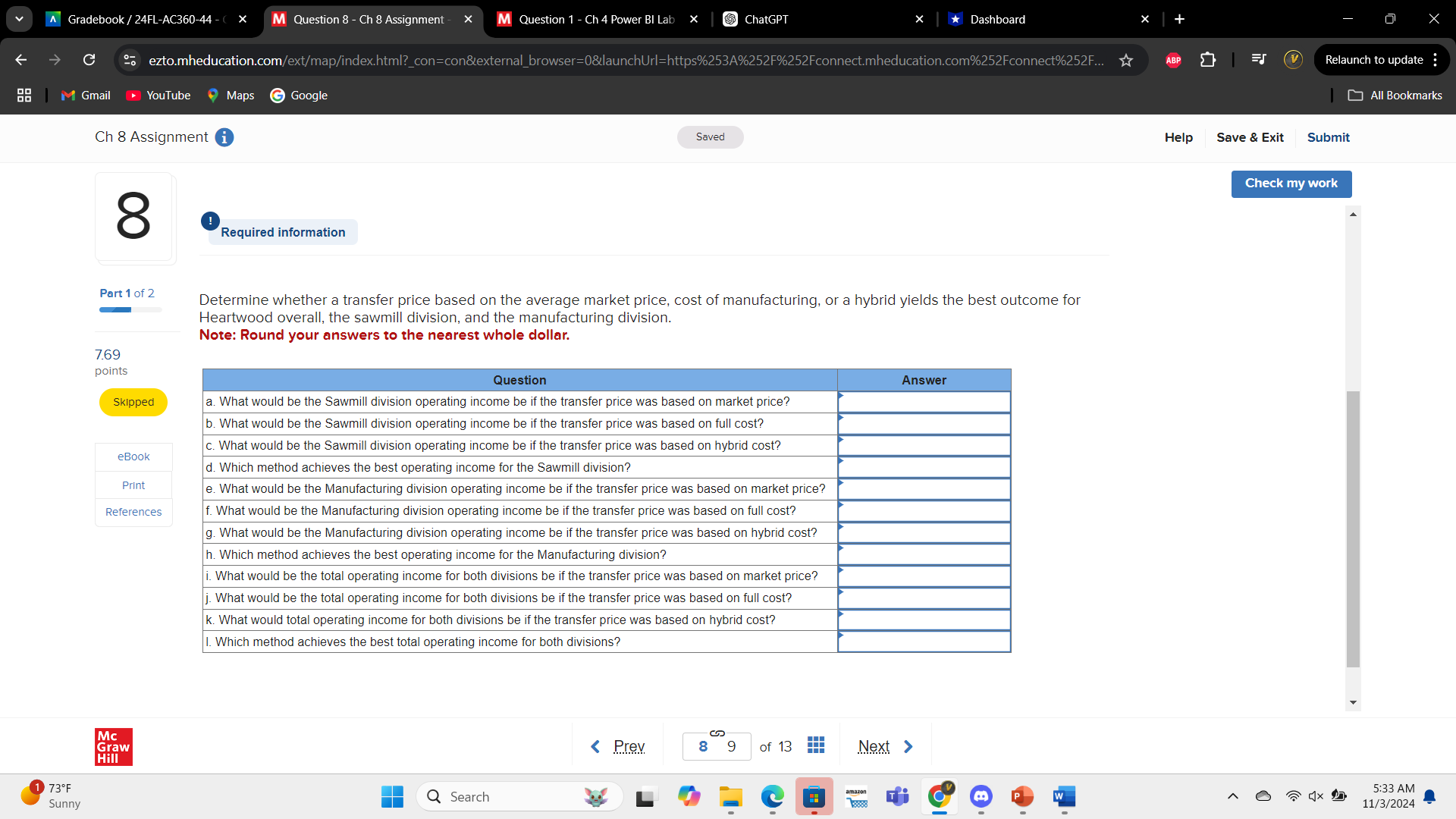This screenshot has height=819, width=1456.
Task: Click the info icon beside Ch 8 Assignment
Action: (x=224, y=137)
